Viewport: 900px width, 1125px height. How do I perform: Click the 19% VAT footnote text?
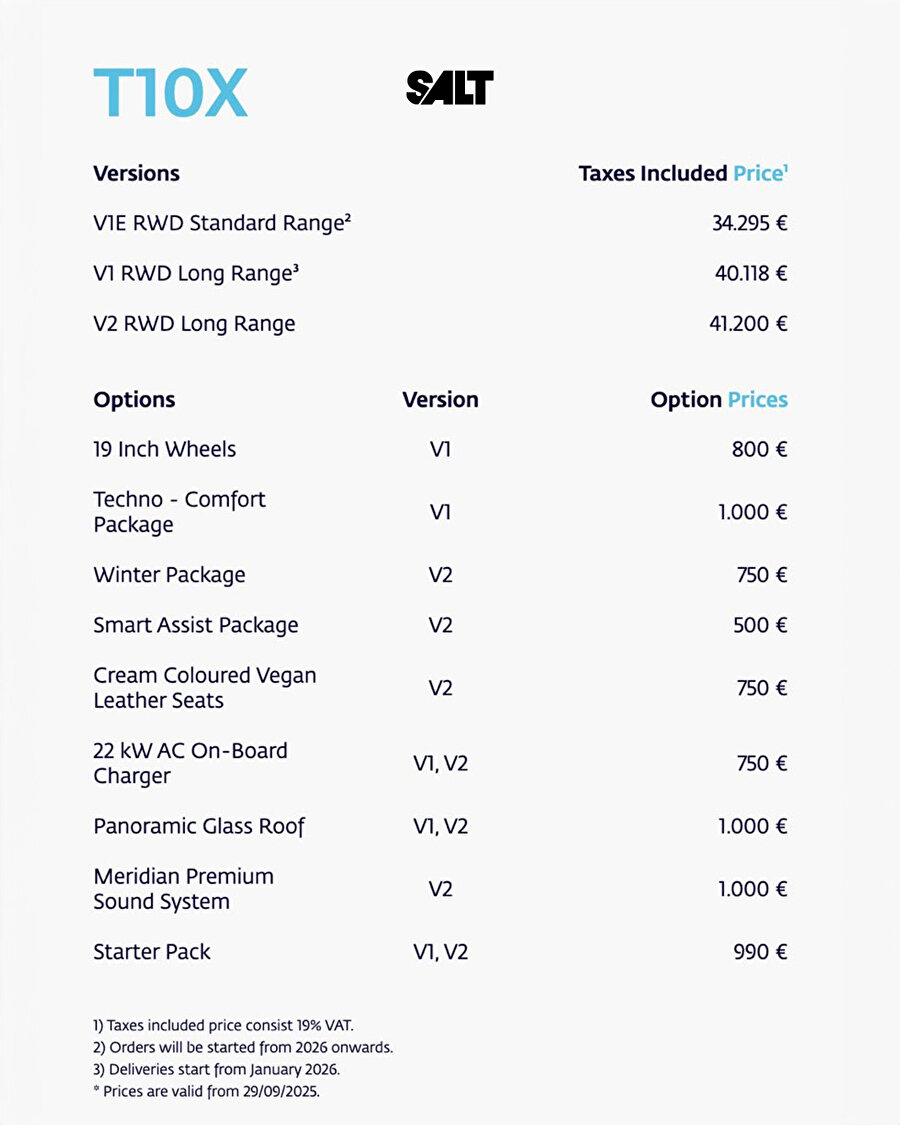(224, 1025)
